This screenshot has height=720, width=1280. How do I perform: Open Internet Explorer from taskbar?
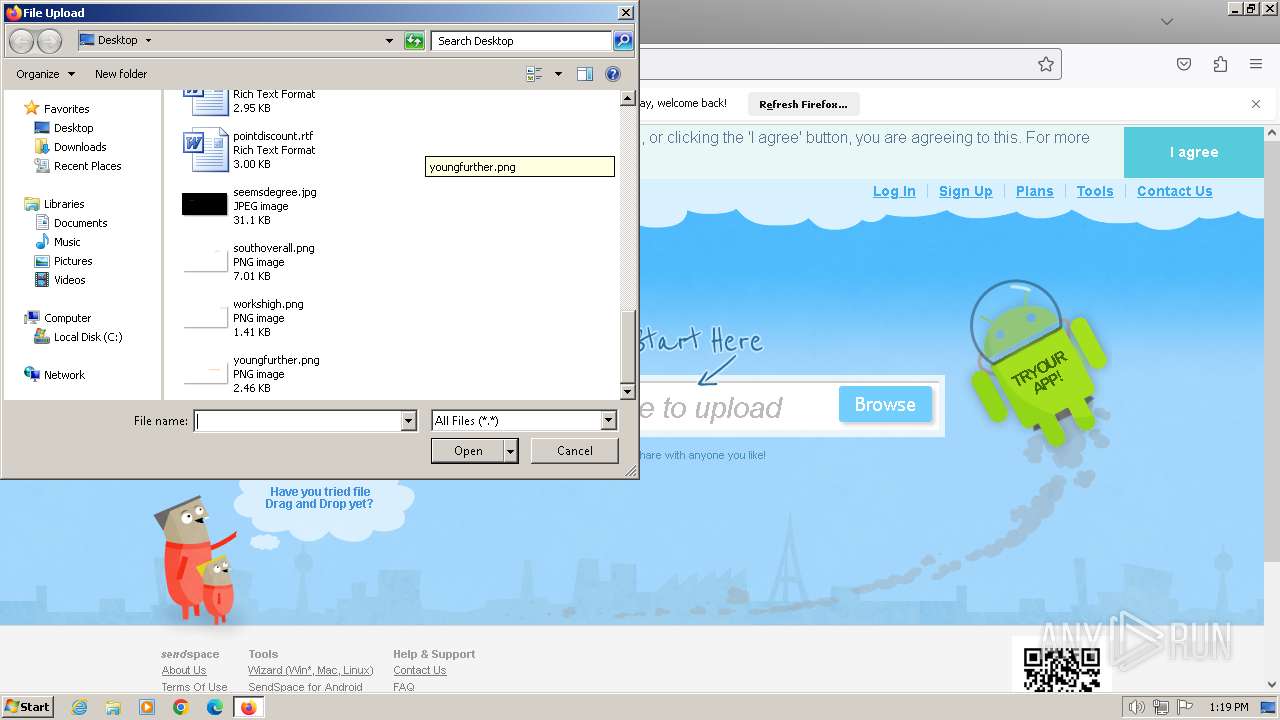tap(79, 707)
